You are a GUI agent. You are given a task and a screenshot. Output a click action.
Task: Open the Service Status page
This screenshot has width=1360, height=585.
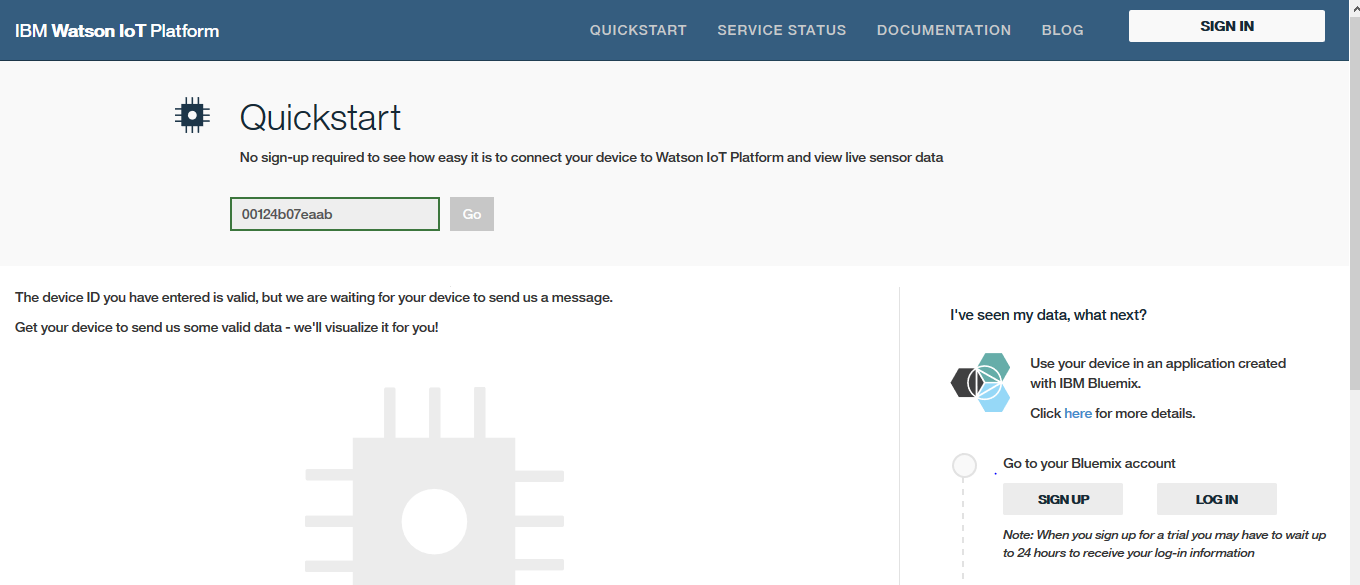pos(781,30)
